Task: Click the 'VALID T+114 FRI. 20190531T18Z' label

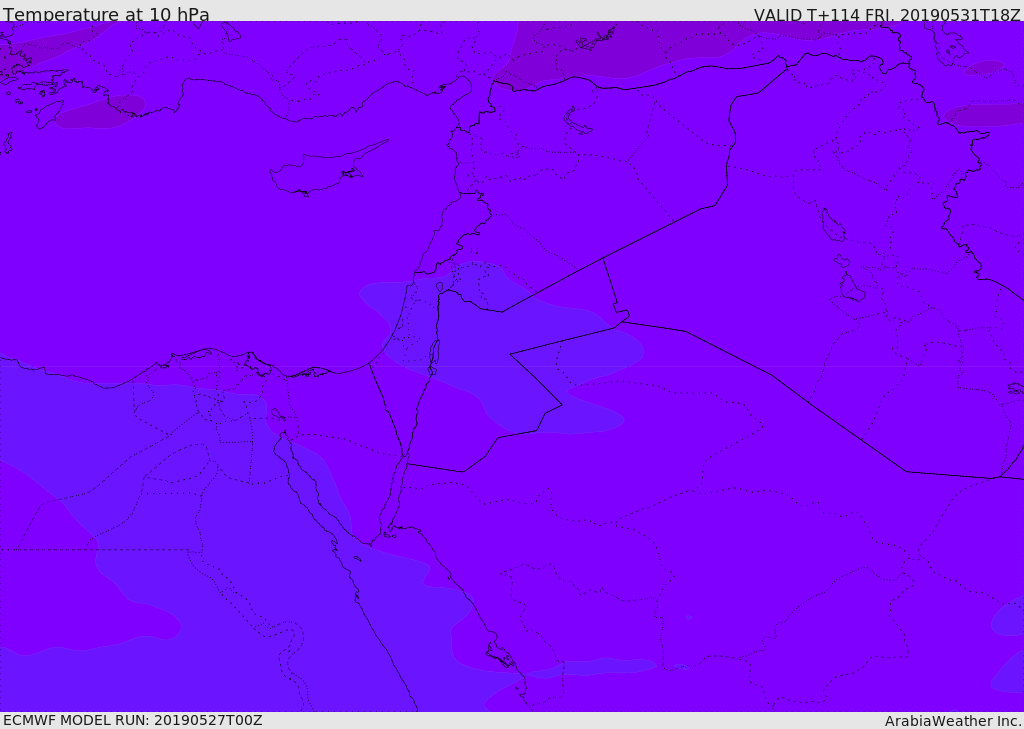Action: point(887,14)
